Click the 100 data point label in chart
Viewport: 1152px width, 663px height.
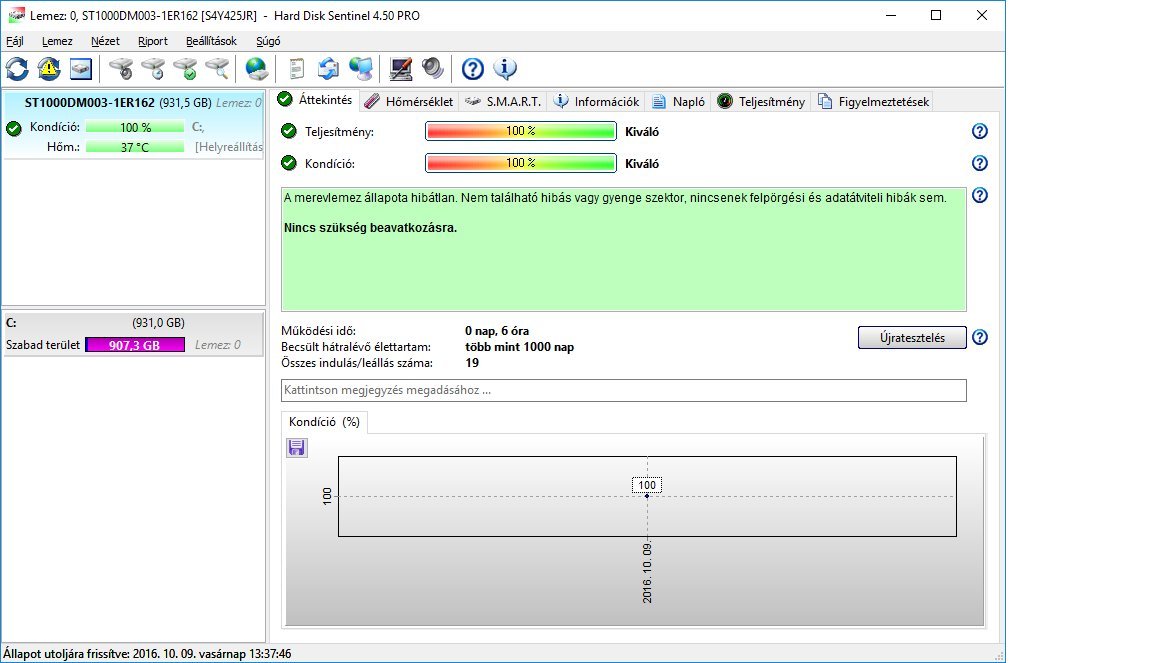(x=647, y=485)
